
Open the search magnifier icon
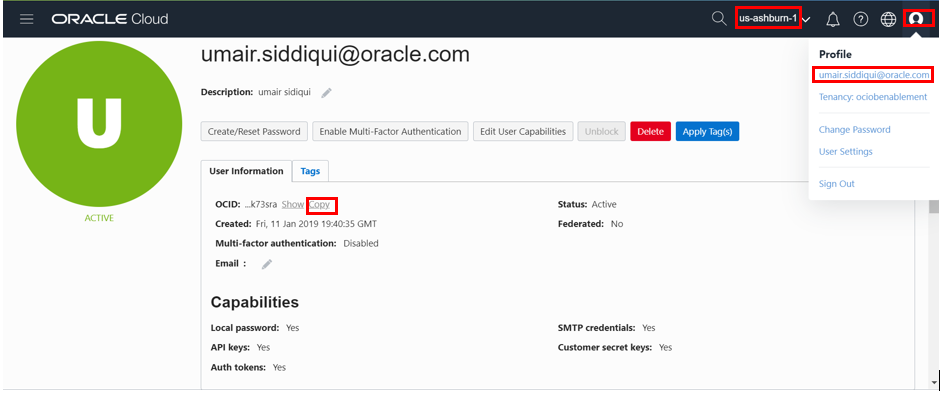pyautogui.click(x=718, y=19)
